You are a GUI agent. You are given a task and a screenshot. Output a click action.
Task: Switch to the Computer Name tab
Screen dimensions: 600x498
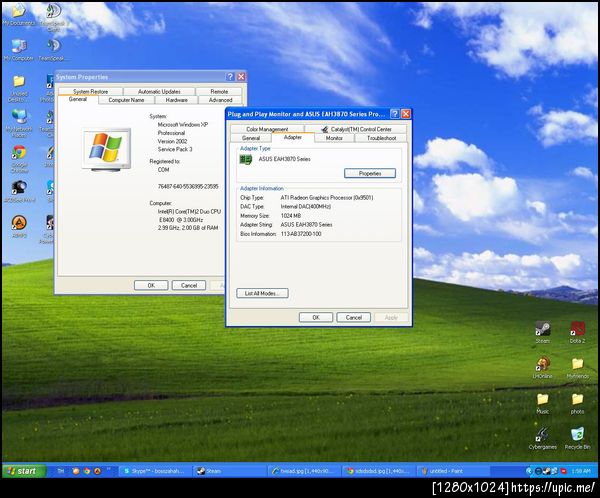(126, 100)
